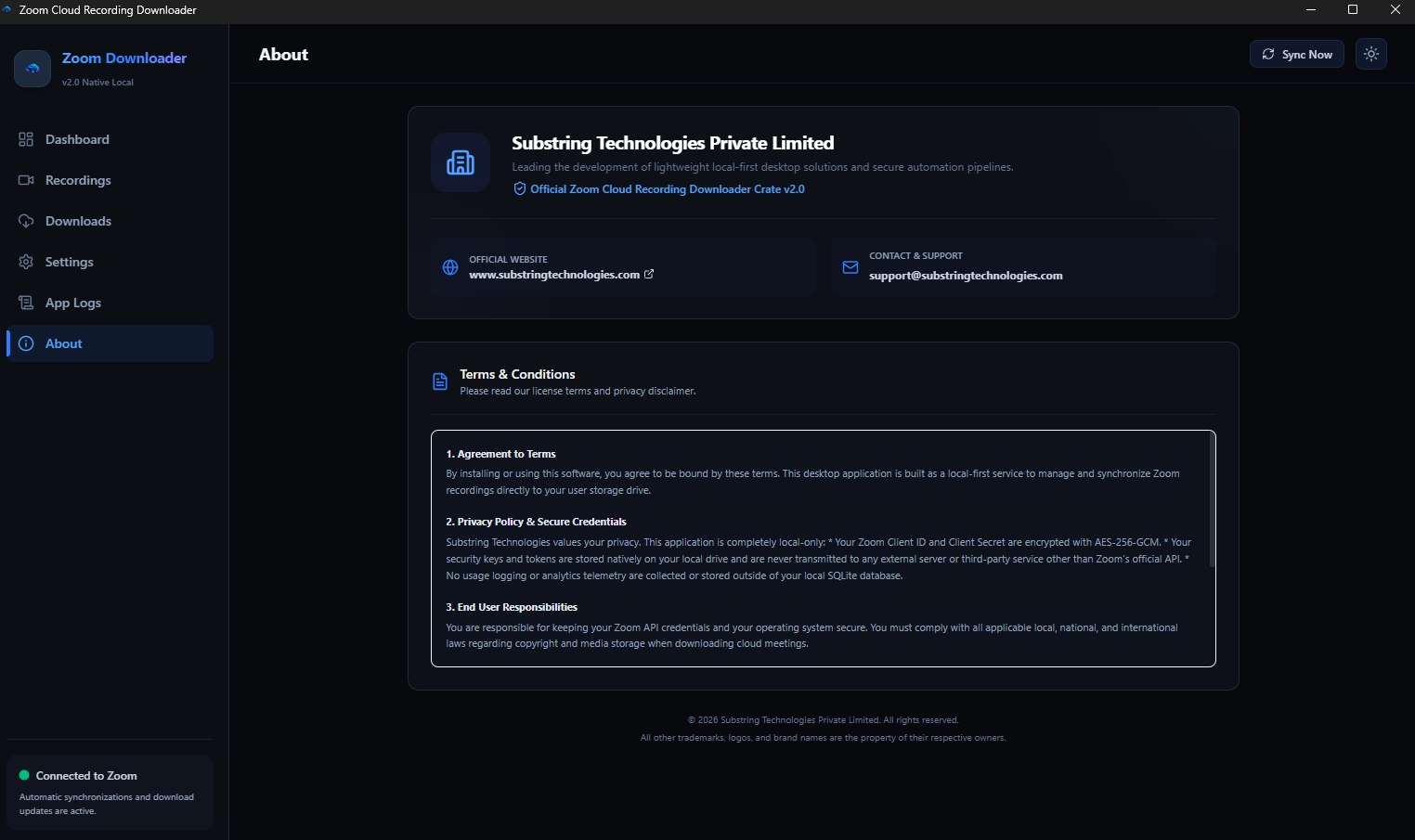This screenshot has height=840, width=1415.
Task: Click the copyright '© 2026 Substring Technologies' line
Action: coord(823,720)
